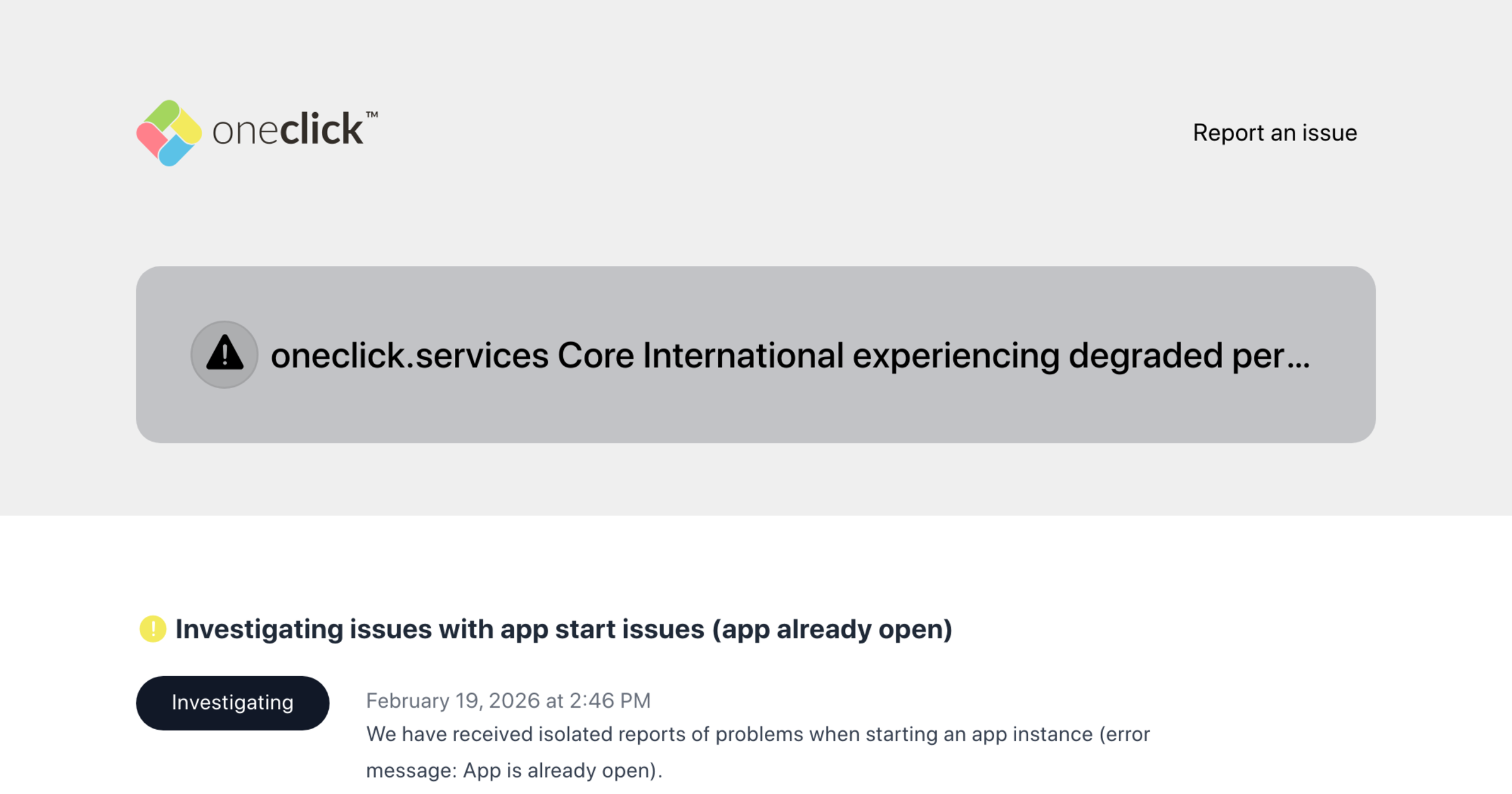Click the yellow segment of the logo
1512x794 pixels.
187,128
